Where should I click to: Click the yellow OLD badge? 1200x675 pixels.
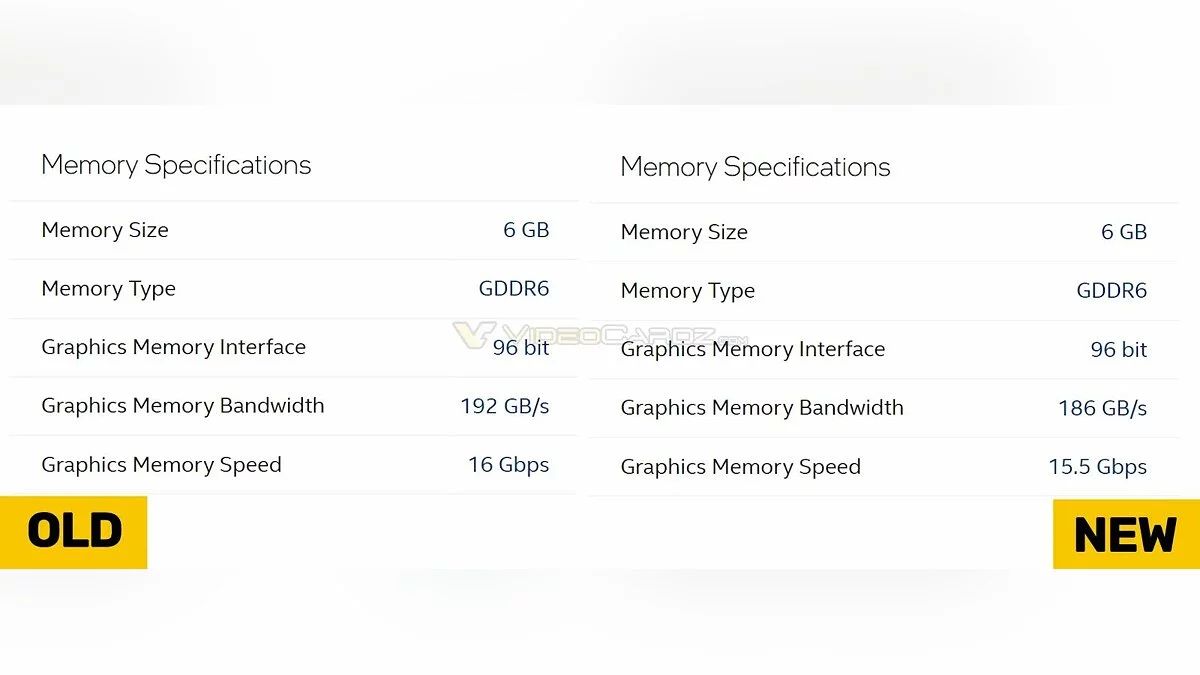[x=74, y=532]
